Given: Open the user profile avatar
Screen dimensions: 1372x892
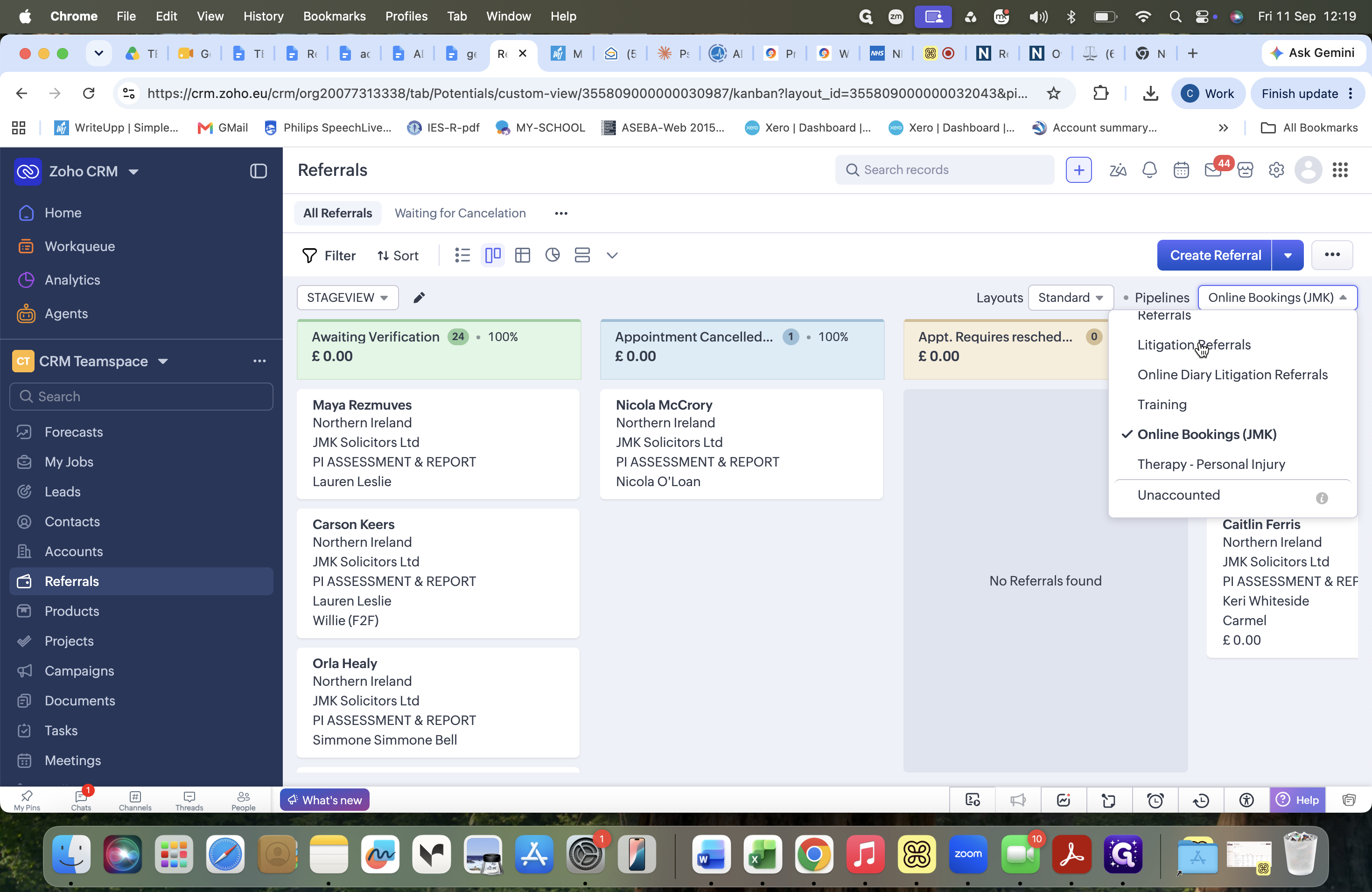Looking at the screenshot, I should pyautogui.click(x=1308, y=170).
